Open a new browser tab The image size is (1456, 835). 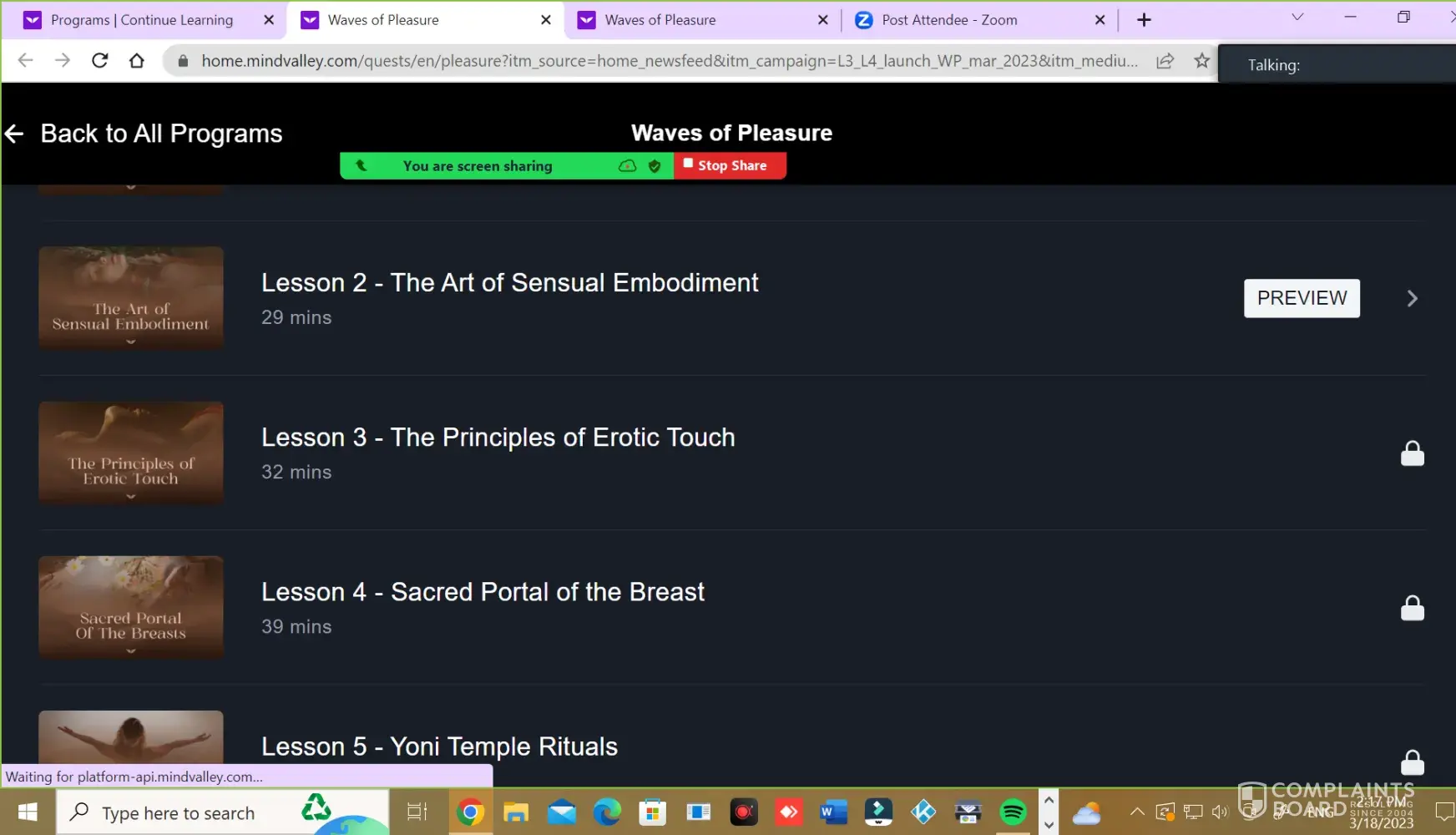(1144, 20)
